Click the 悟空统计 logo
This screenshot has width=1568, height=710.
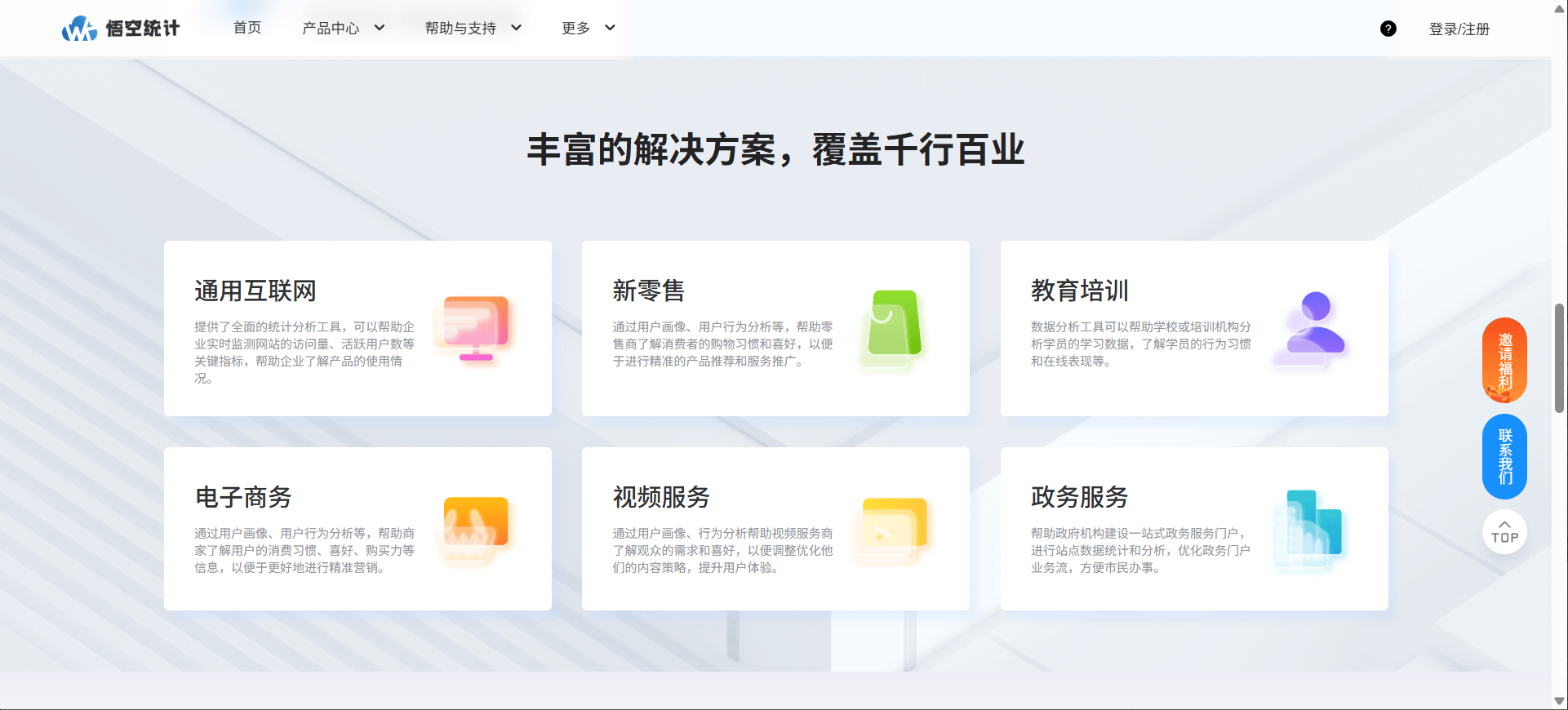pos(121,29)
